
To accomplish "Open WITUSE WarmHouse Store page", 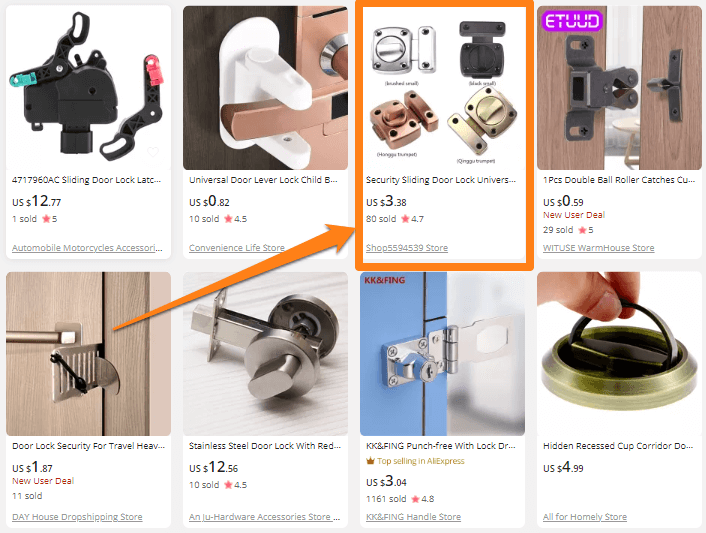I will tap(598, 248).
